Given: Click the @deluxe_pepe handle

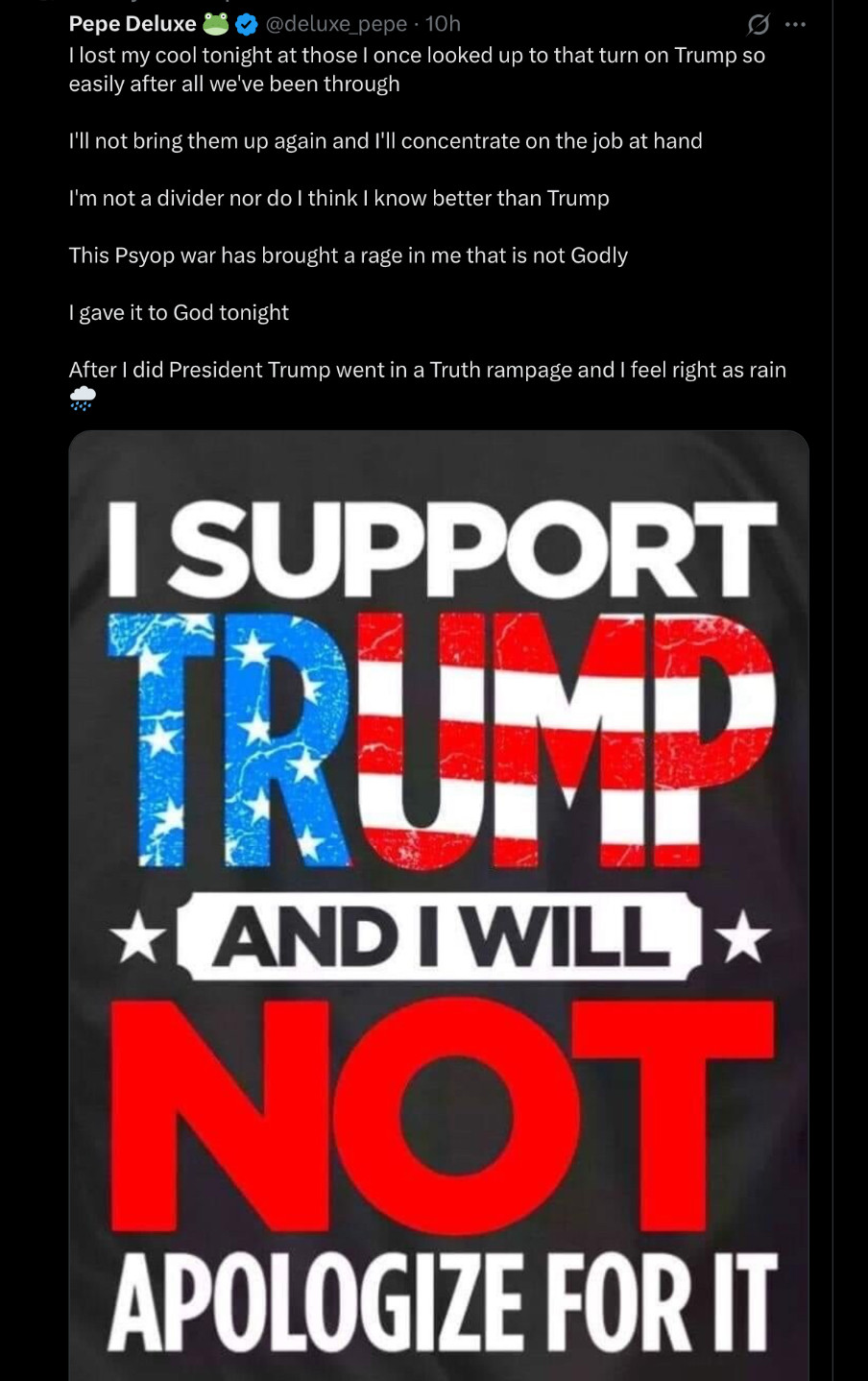Looking at the screenshot, I should click(x=338, y=24).
